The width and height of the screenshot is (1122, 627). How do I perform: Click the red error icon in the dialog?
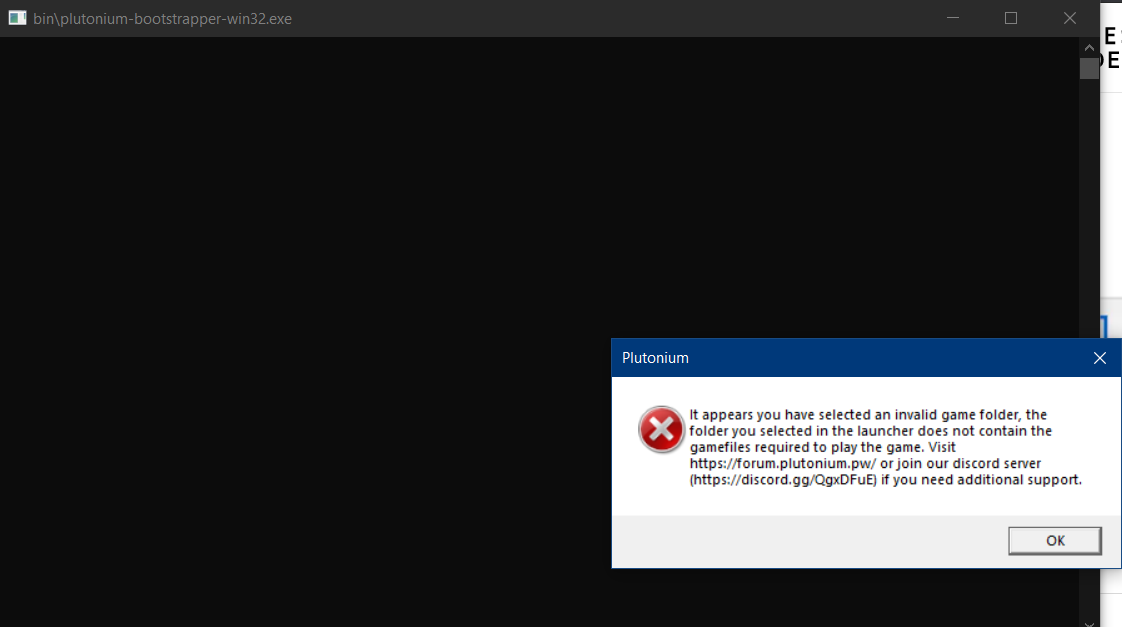click(x=660, y=430)
